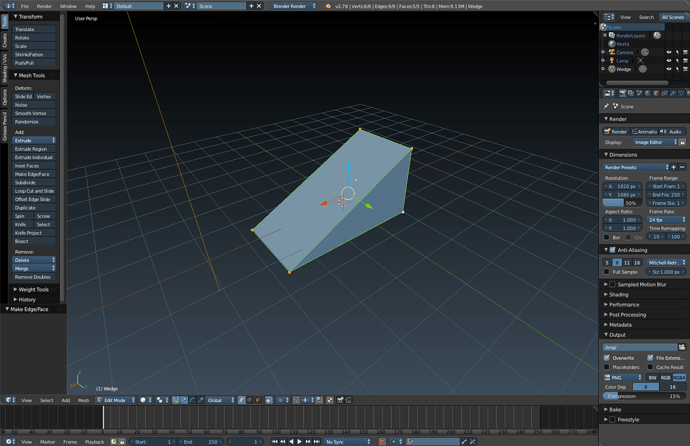Toggle the Overwrite checkbox
Image resolution: width=690 pixels, height=446 pixels.
click(607, 358)
